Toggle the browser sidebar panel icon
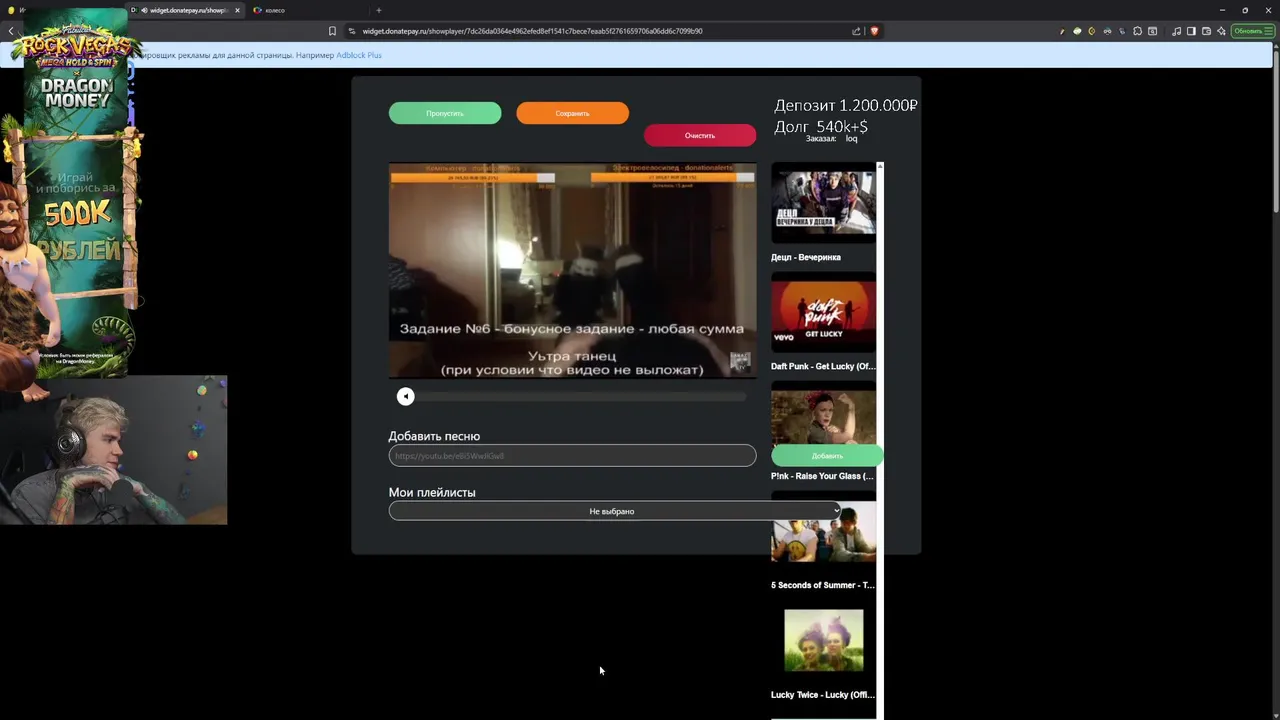1280x720 pixels. coord(1191,31)
